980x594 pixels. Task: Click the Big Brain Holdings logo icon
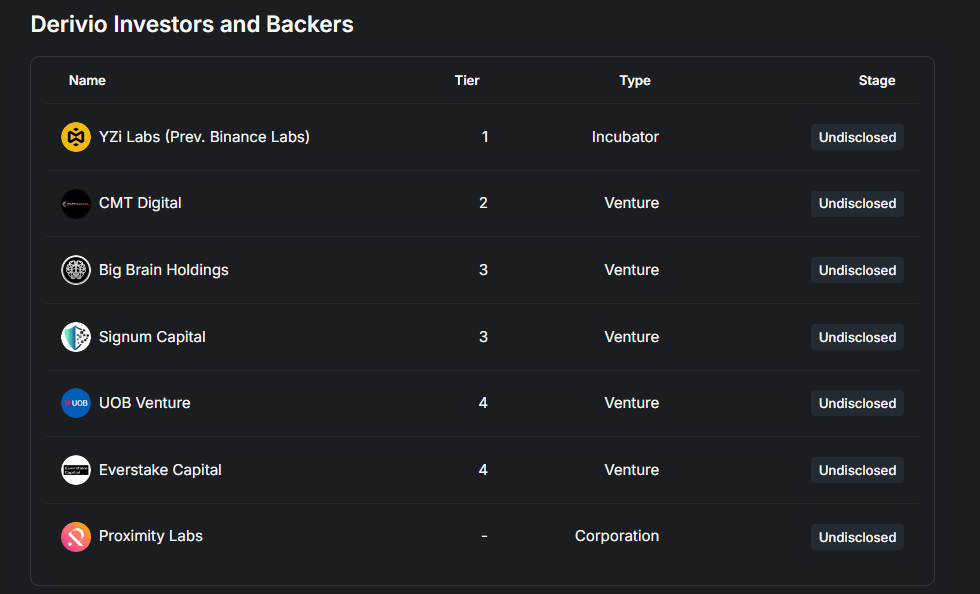(76, 270)
